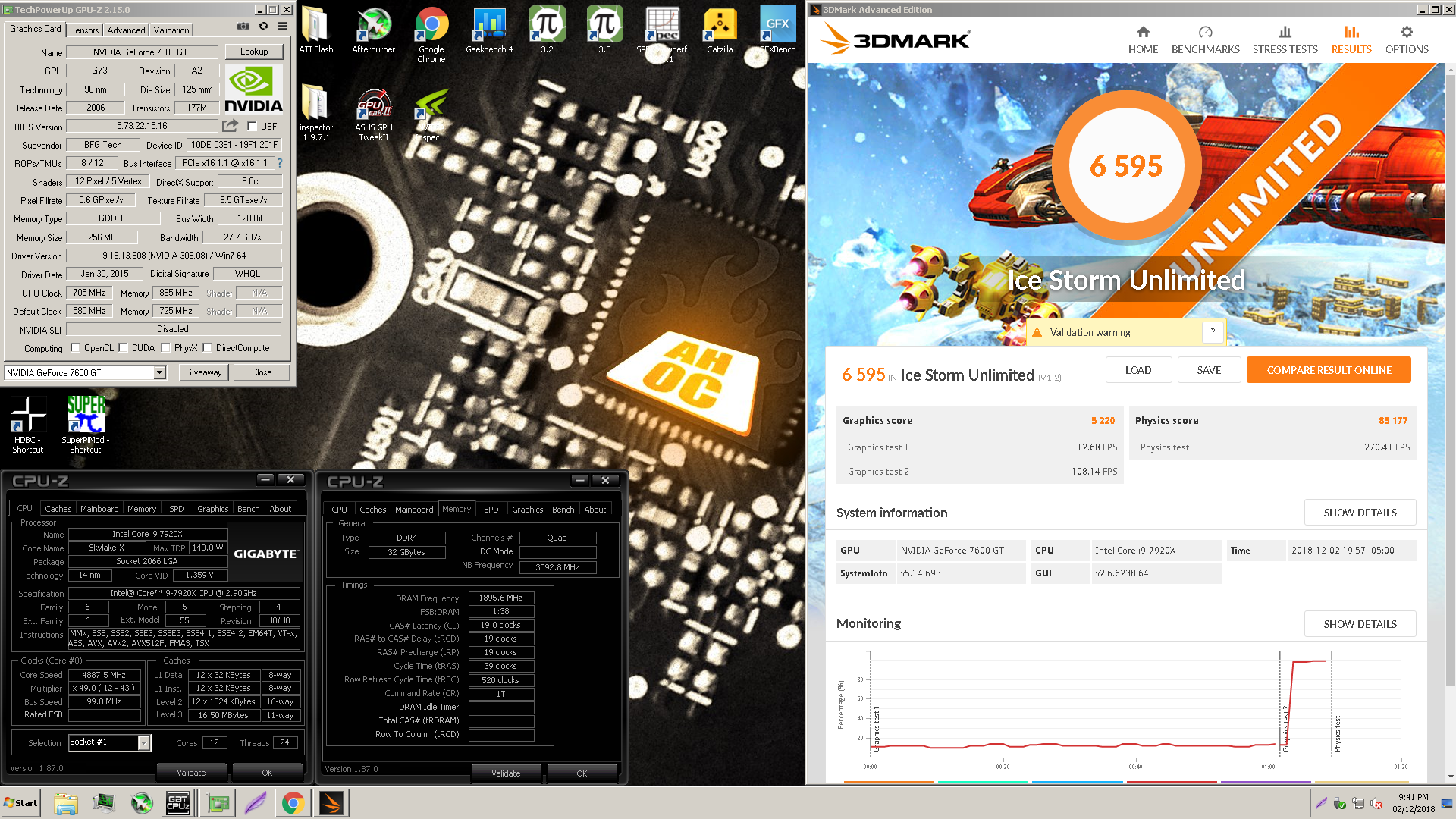Viewport: 1456px width, 819px height.
Task: Expand the Socket #1 selection dropdown
Action: coord(143,743)
